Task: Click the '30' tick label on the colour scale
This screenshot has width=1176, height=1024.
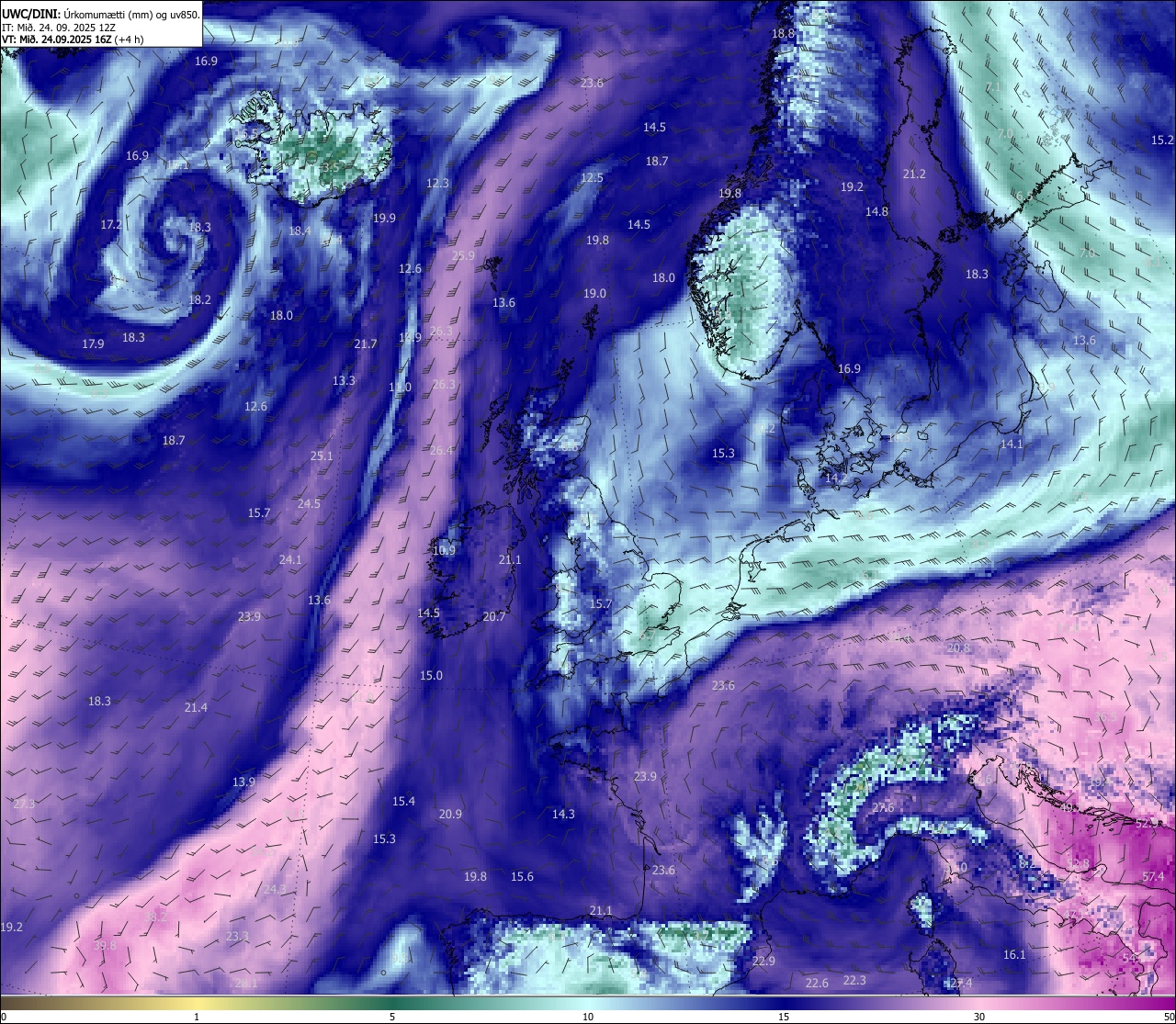Action: (979, 1017)
